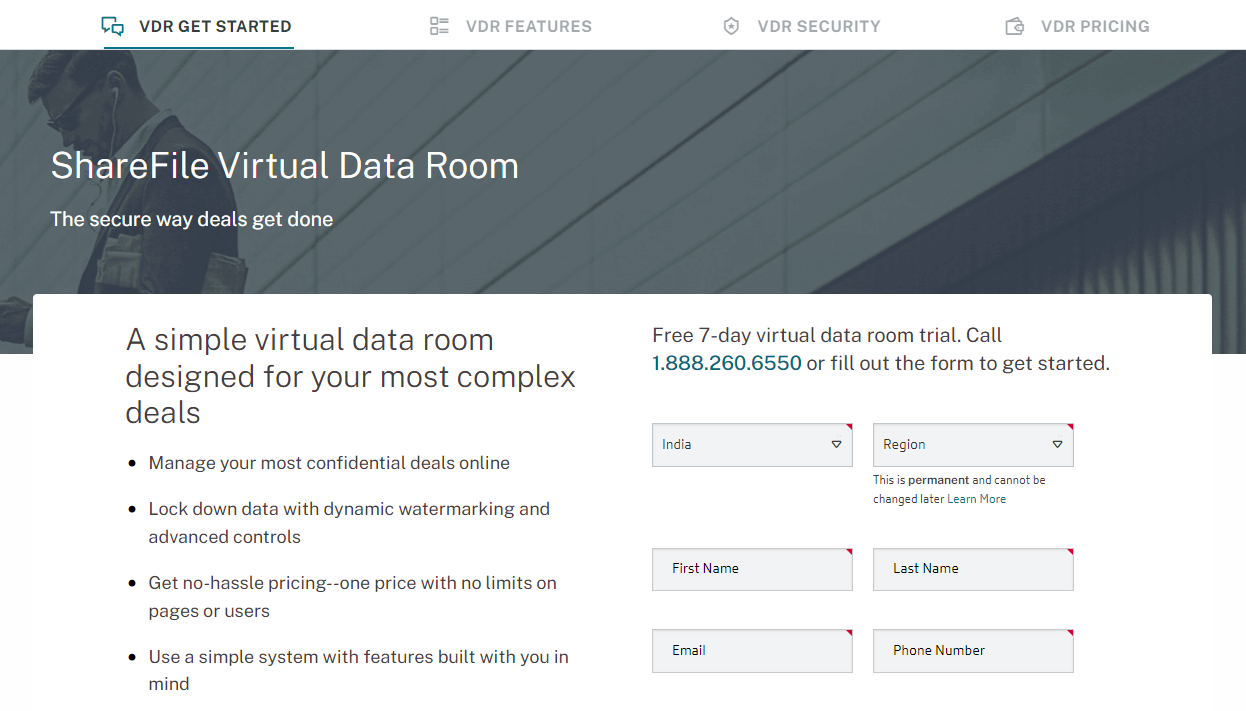Viewport: 1246px width, 711px height.
Task: Select the VDR SECURITY navigation item
Action: [x=819, y=26]
